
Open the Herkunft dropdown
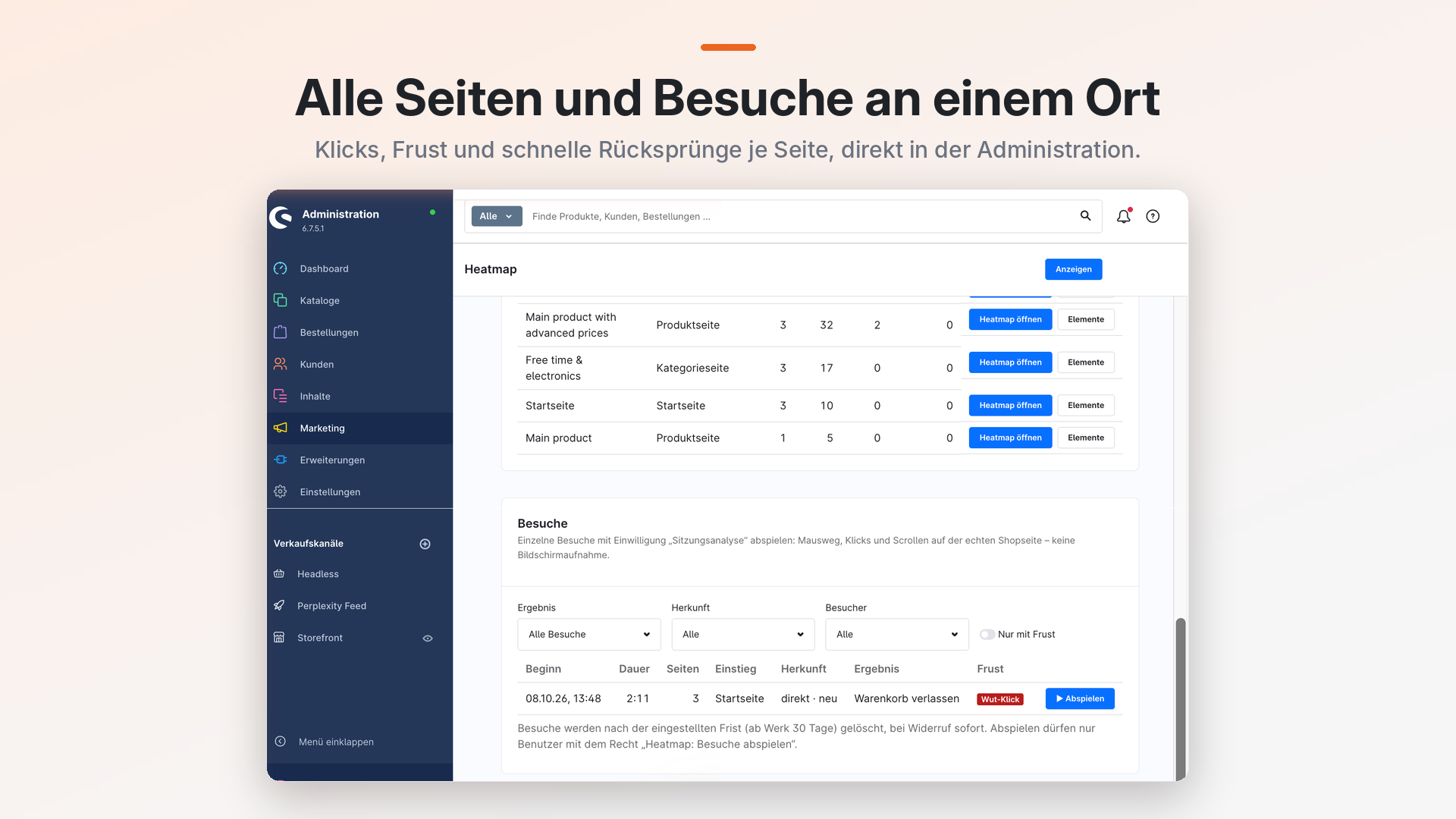pos(743,635)
